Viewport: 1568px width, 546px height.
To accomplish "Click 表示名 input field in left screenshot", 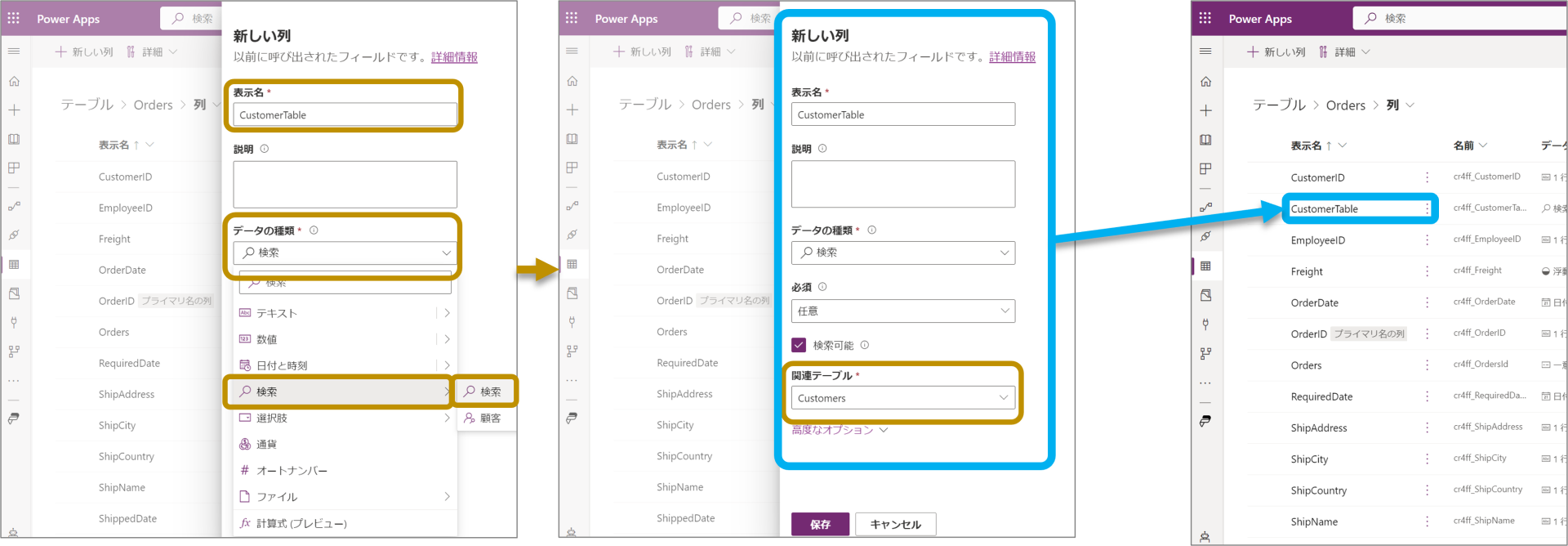I will 345,114.
